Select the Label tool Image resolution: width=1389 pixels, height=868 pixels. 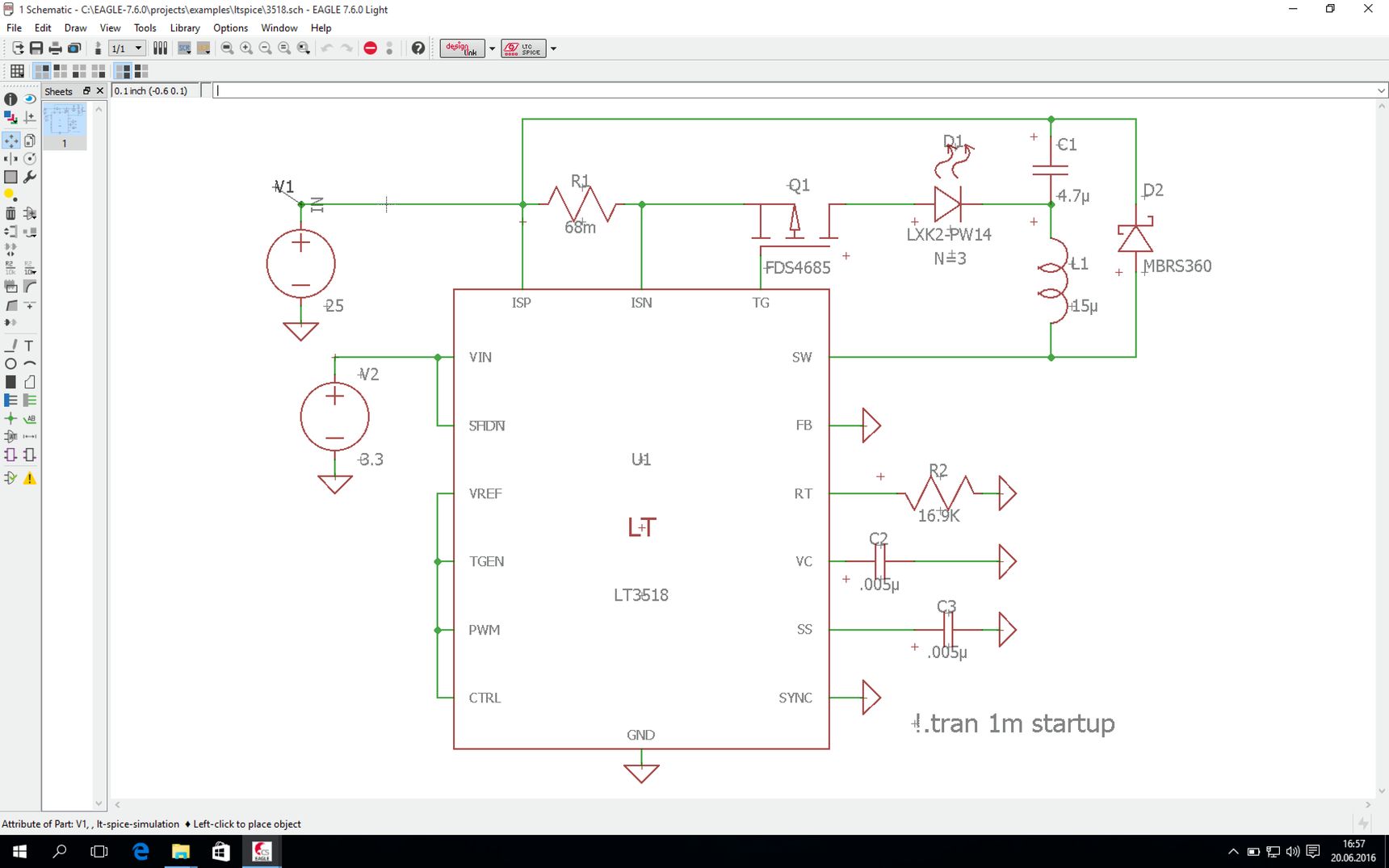coord(30,418)
